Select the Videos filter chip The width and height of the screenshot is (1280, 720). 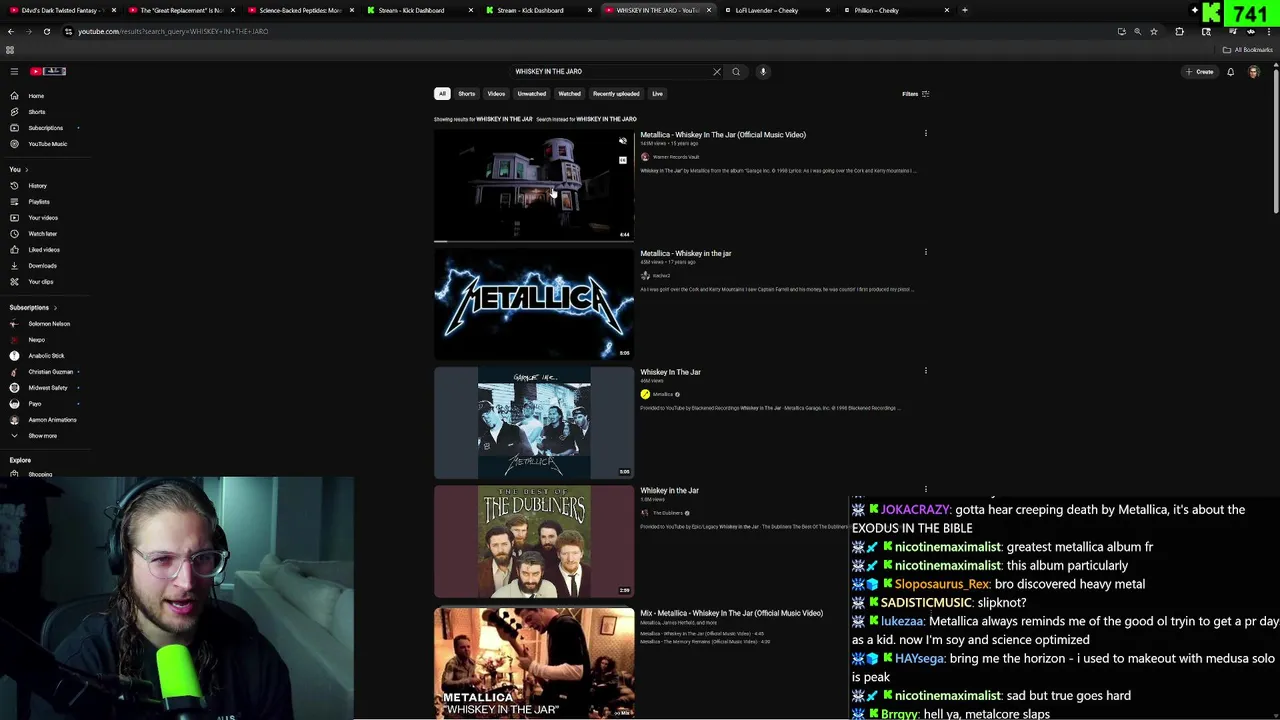pyautogui.click(x=496, y=94)
